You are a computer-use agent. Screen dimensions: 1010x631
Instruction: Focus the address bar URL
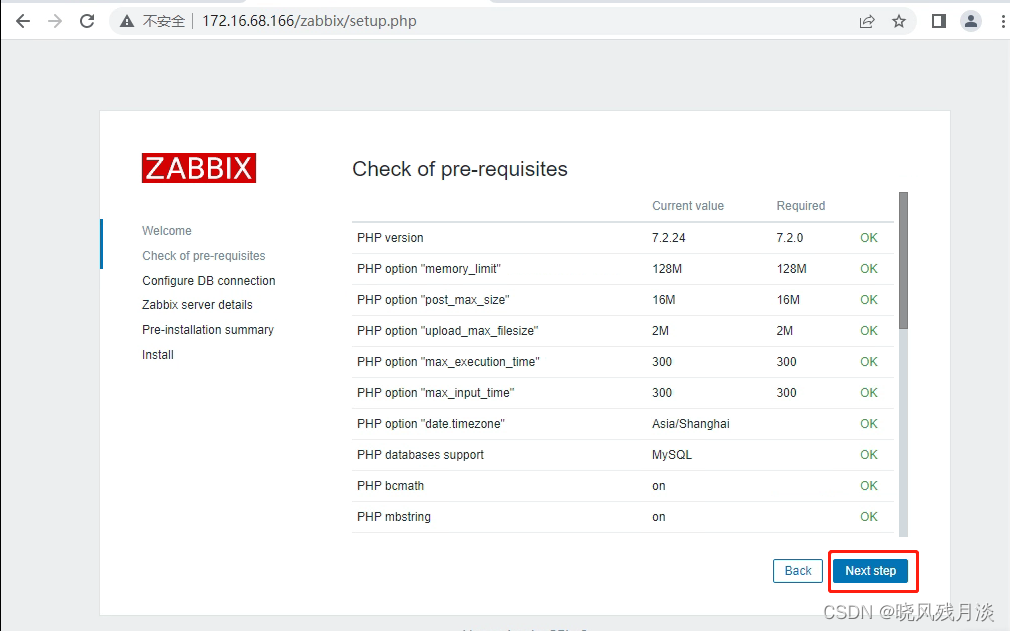pyautogui.click(x=309, y=21)
